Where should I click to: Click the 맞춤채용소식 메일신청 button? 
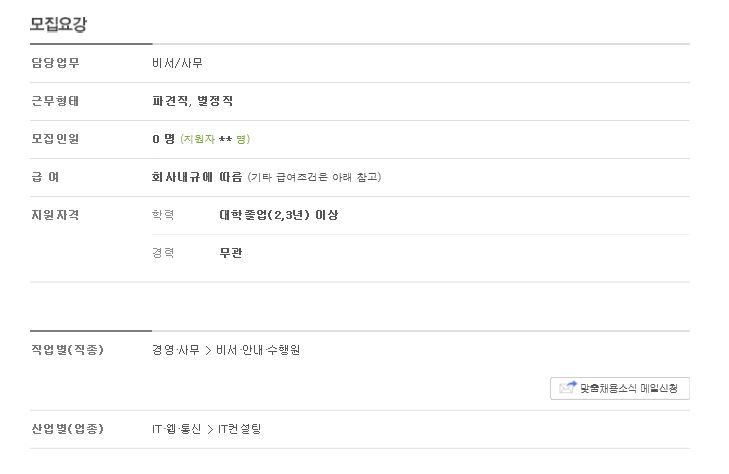pos(619,388)
